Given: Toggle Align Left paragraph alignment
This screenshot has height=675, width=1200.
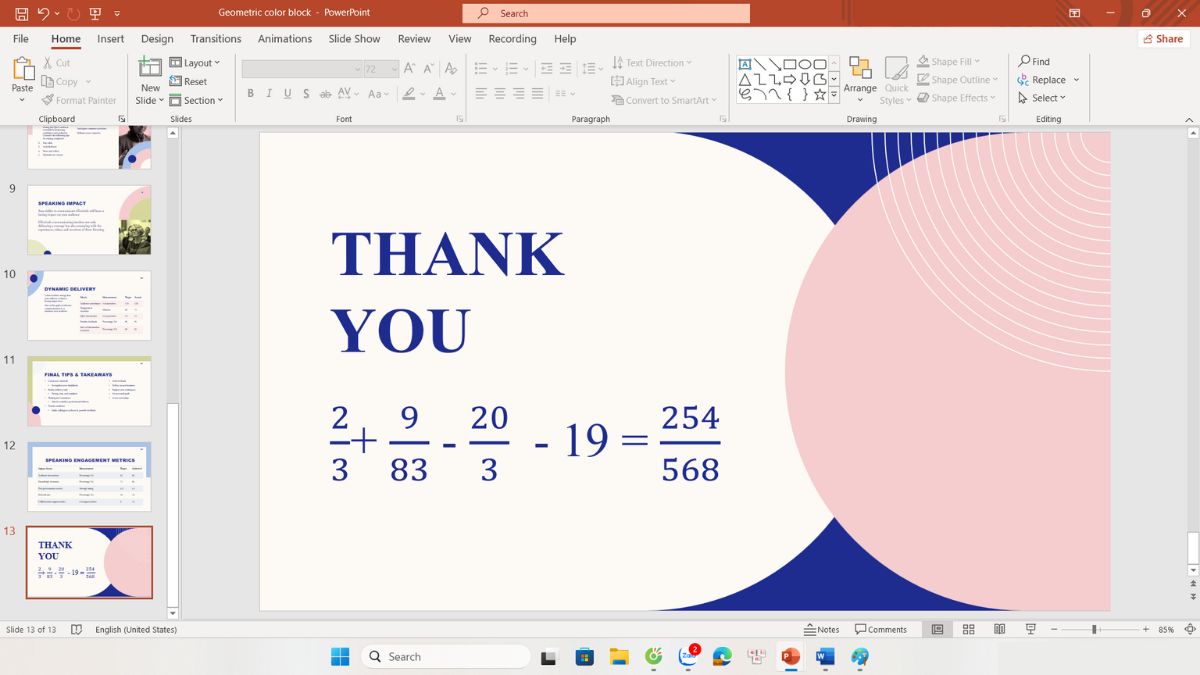Looking at the screenshot, I should [x=481, y=94].
